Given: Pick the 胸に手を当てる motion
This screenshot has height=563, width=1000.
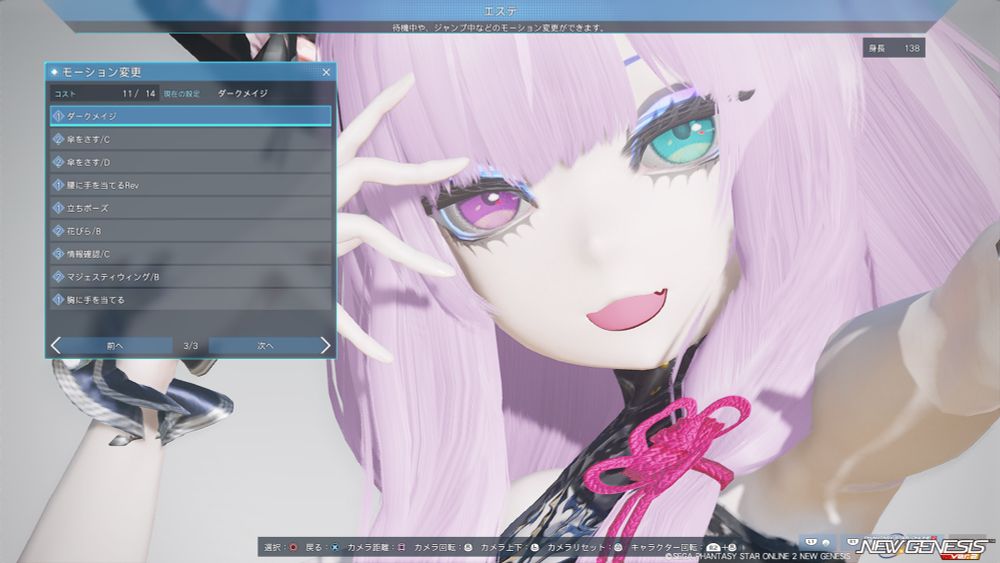Looking at the screenshot, I should point(191,300).
